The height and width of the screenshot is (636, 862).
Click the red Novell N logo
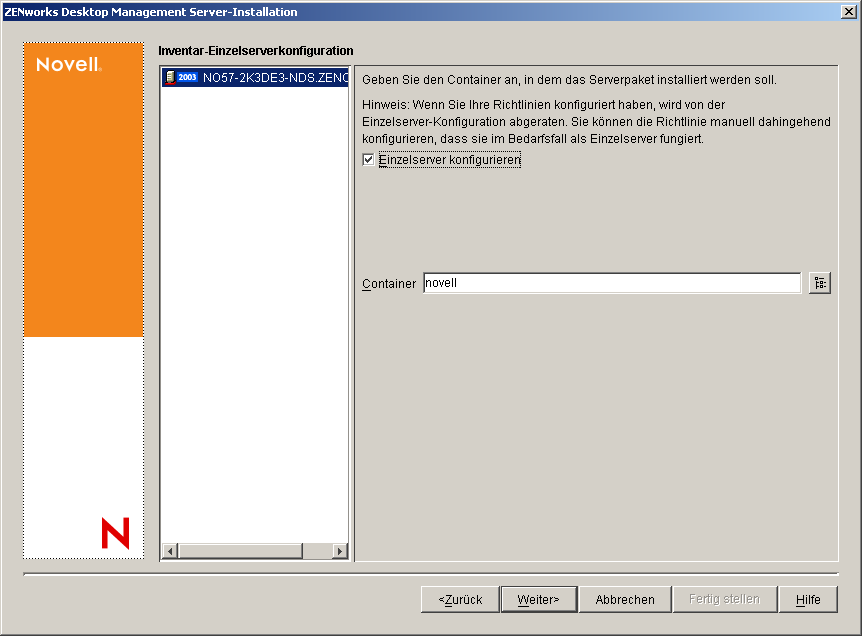click(x=115, y=533)
